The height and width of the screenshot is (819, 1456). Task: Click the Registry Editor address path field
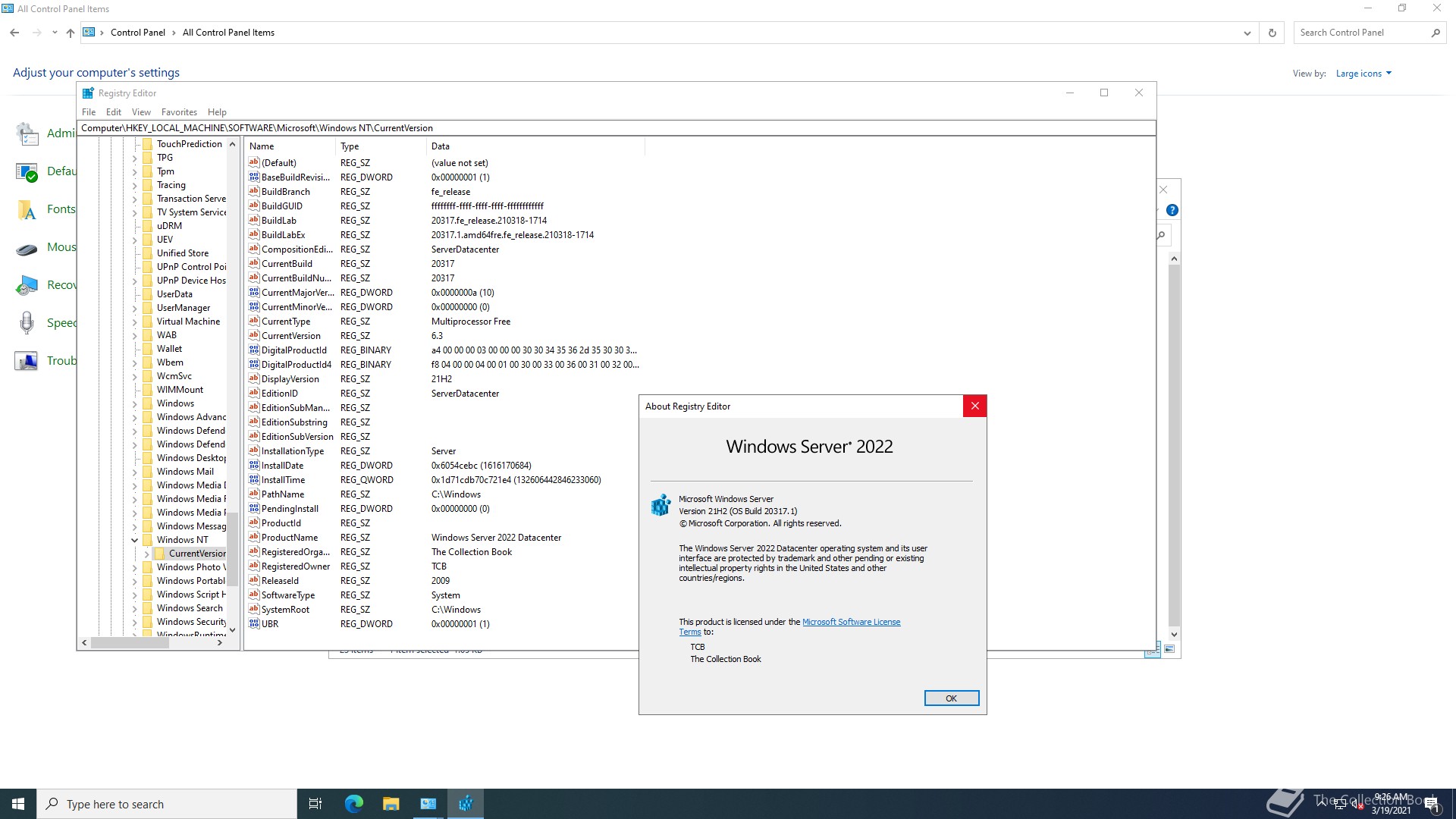pos(617,128)
